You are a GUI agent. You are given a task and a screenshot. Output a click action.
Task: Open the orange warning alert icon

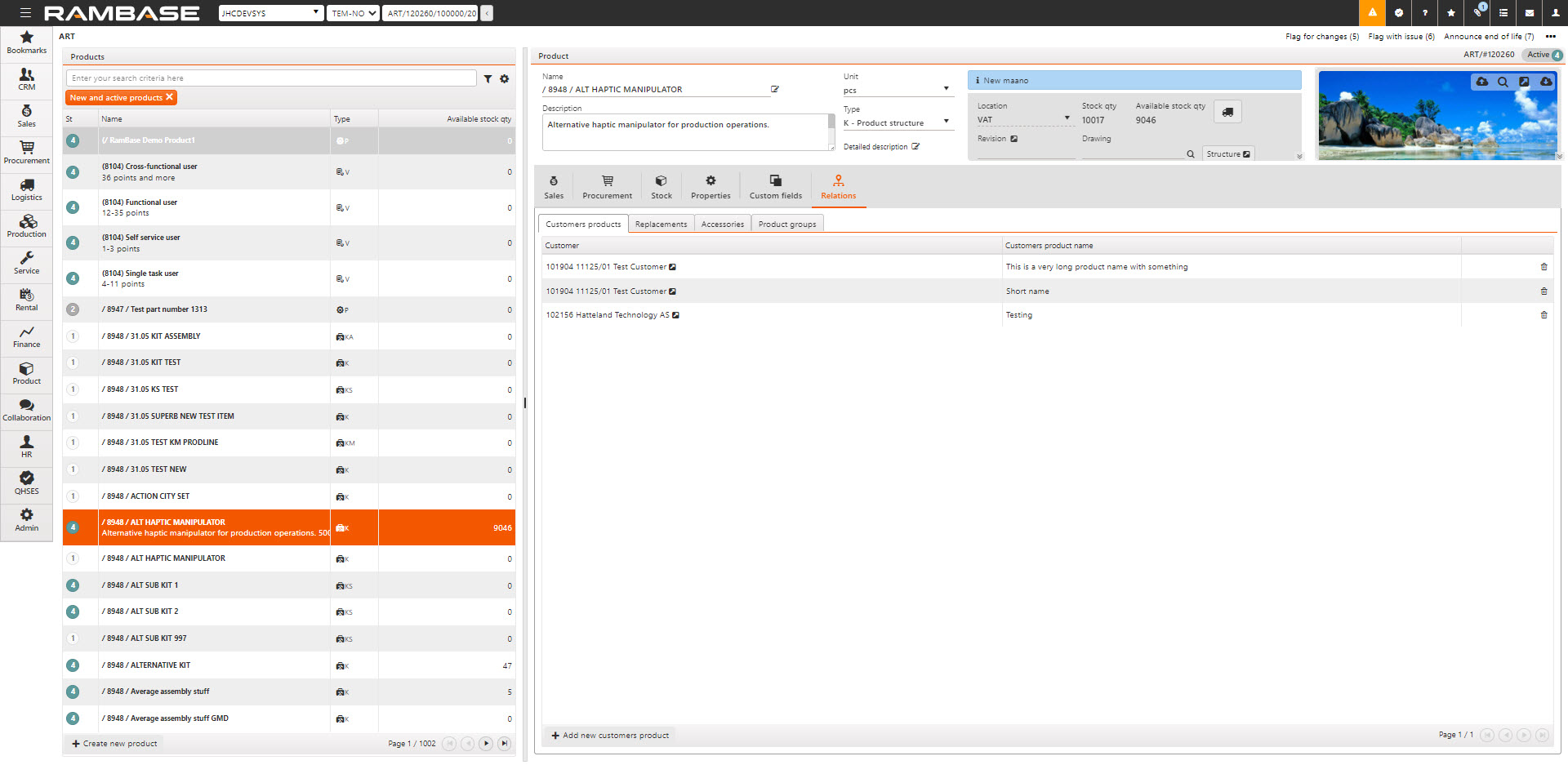[1372, 13]
